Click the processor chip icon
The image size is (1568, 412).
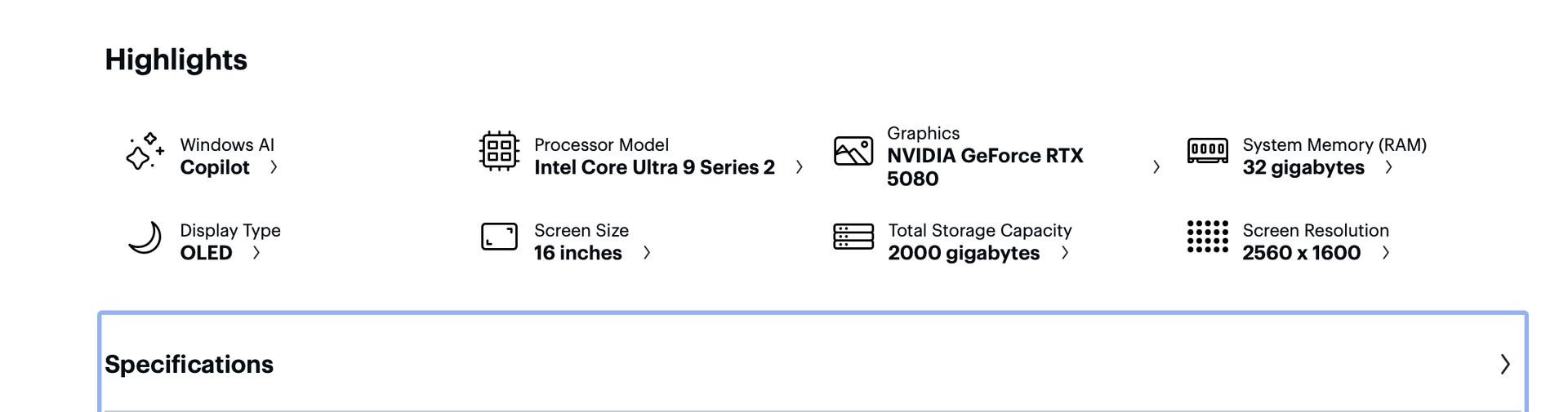click(x=499, y=151)
